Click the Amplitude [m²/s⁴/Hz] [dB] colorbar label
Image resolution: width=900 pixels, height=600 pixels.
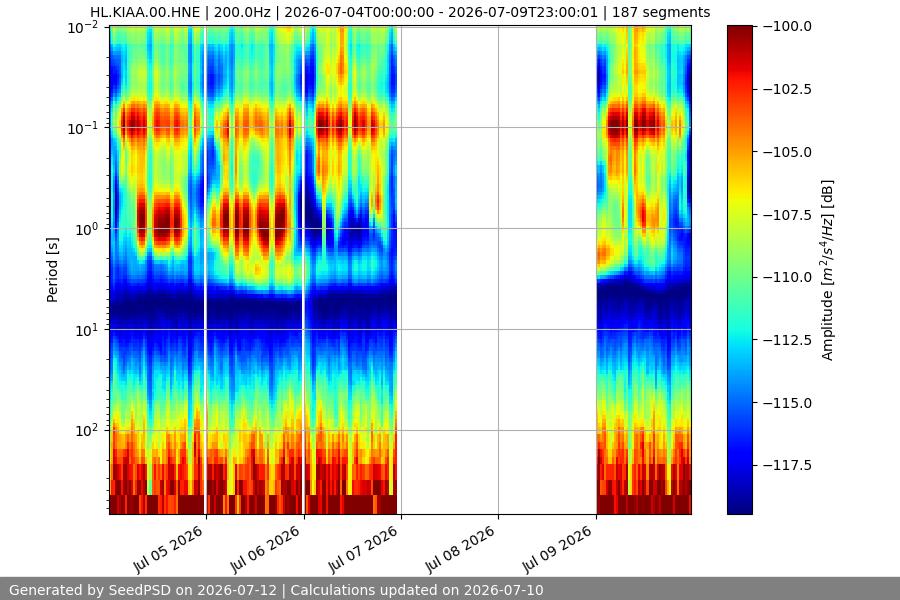(x=827, y=270)
